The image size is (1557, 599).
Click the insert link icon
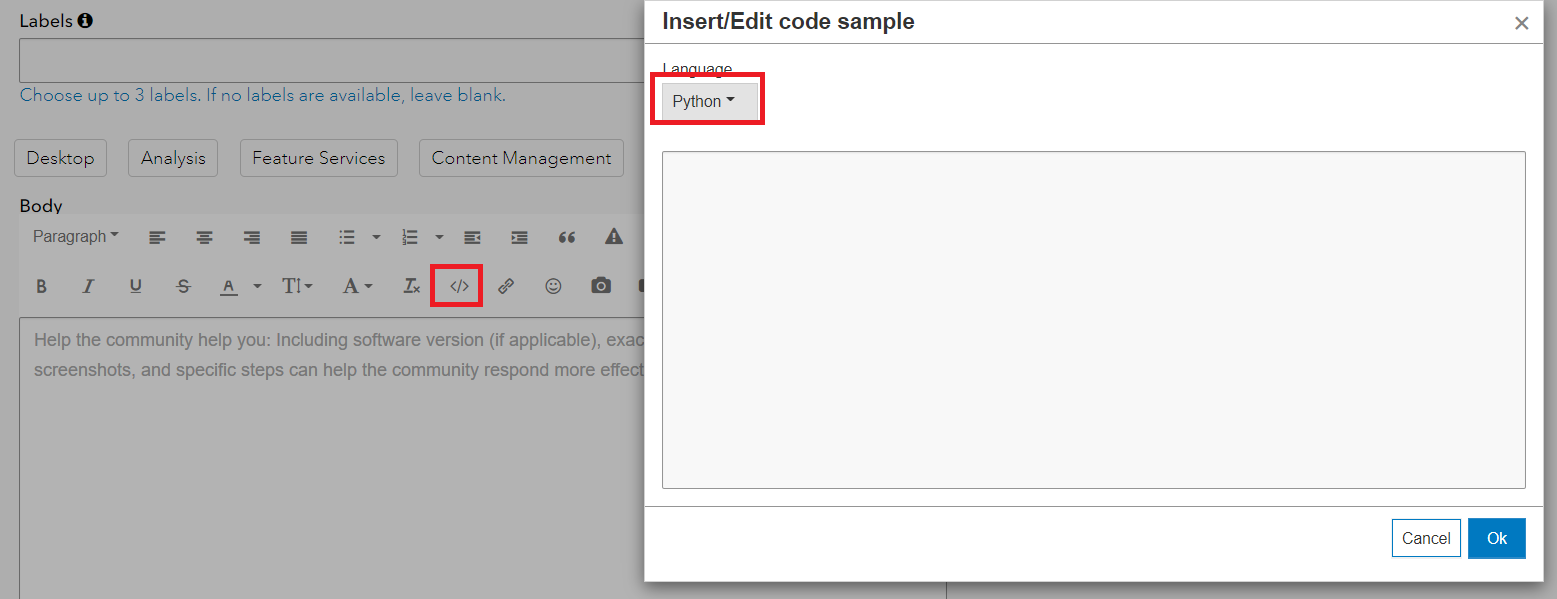tap(506, 286)
